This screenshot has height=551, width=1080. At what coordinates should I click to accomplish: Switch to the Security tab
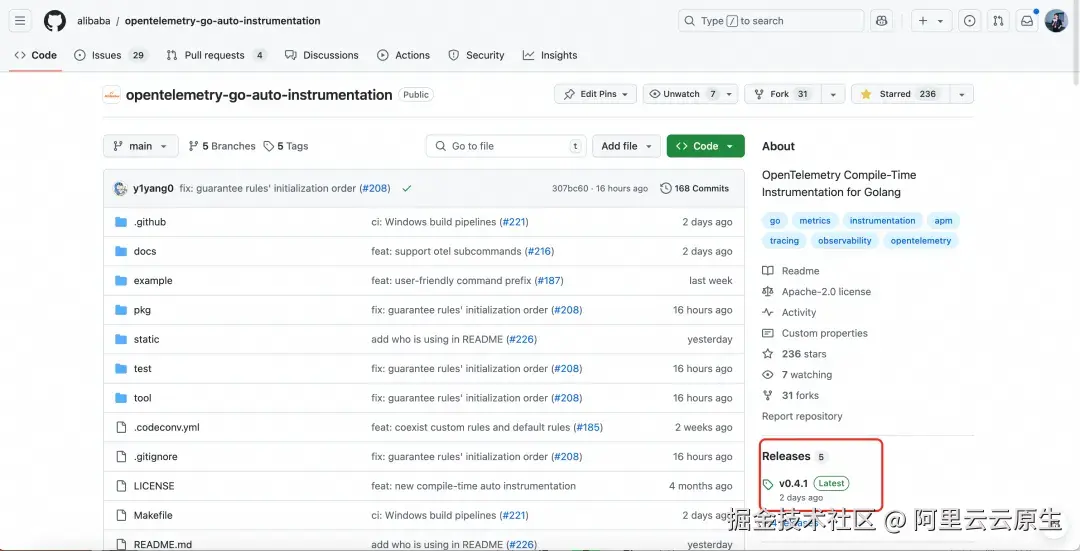coord(477,55)
